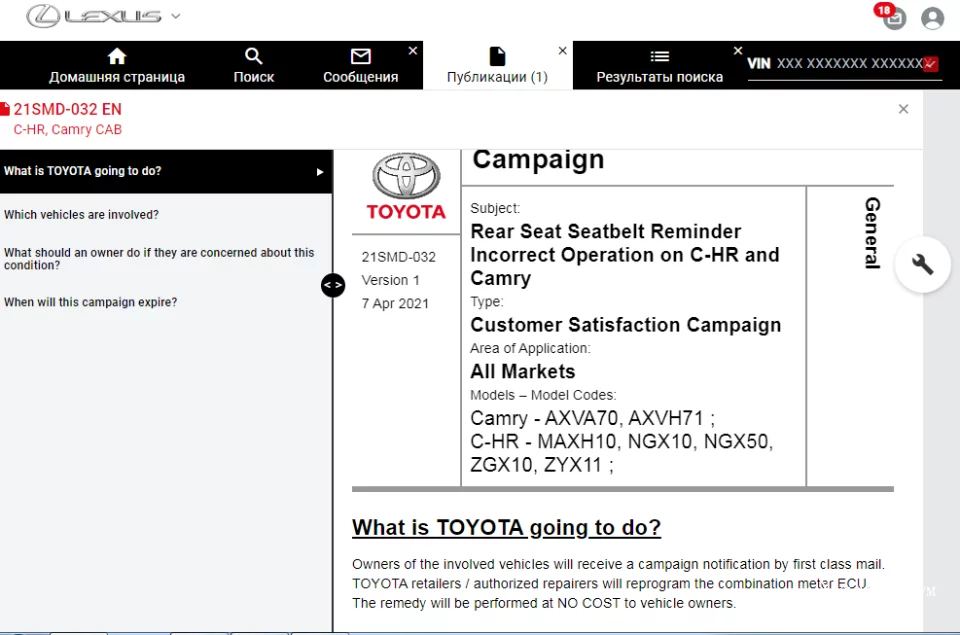The image size is (960, 635).
Task: Click the 'C-HR, Camry CAB' subtitle
Action: (x=67, y=130)
